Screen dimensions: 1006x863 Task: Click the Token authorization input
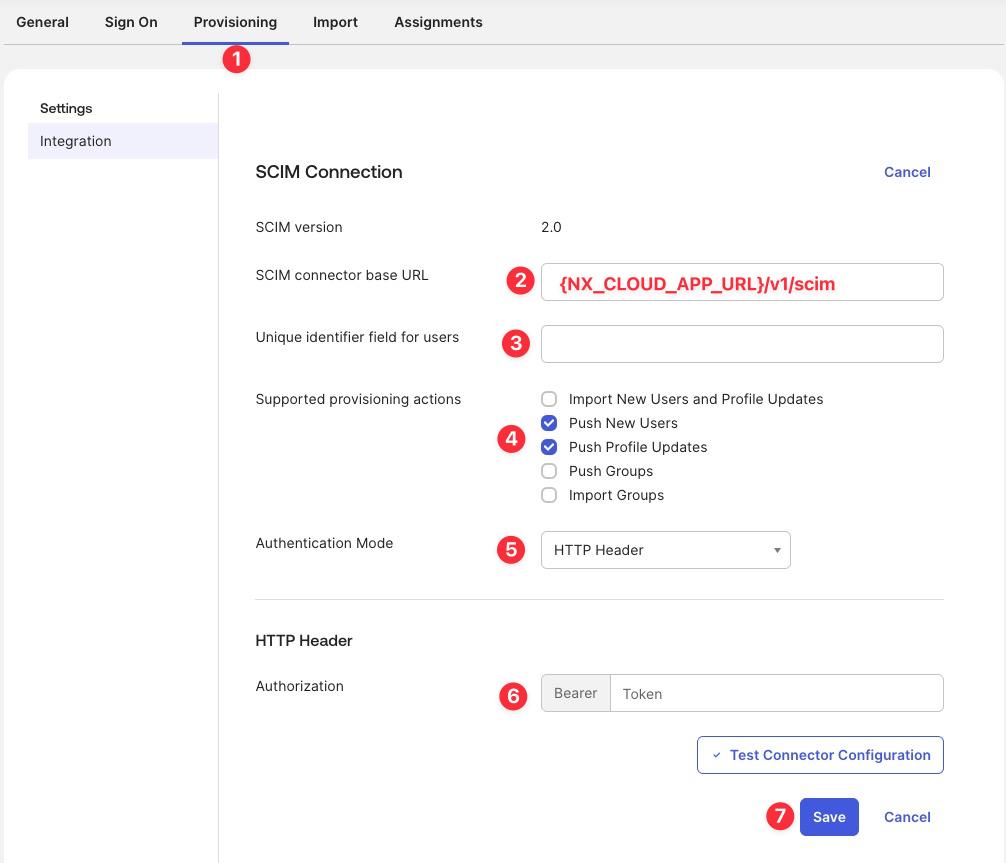(777, 693)
